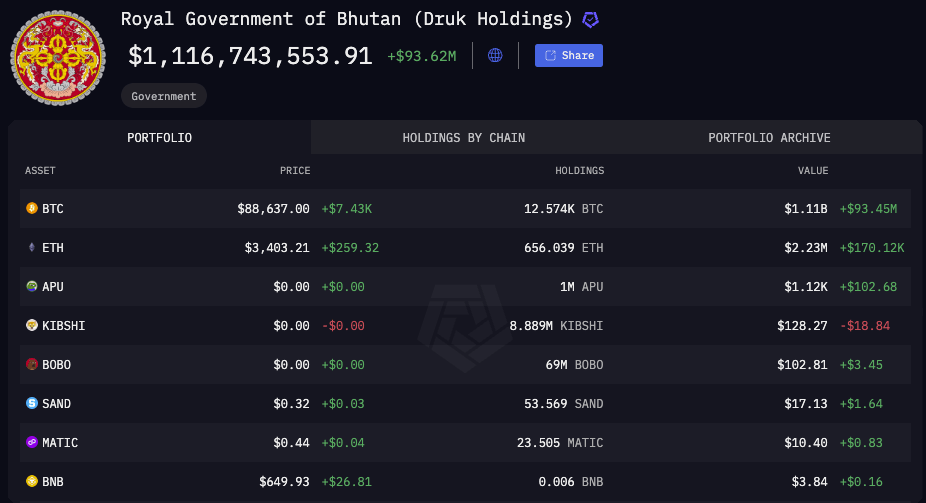The image size is (926, 503).
Task: Click the BTC coin icon
Action: [32, 208]
